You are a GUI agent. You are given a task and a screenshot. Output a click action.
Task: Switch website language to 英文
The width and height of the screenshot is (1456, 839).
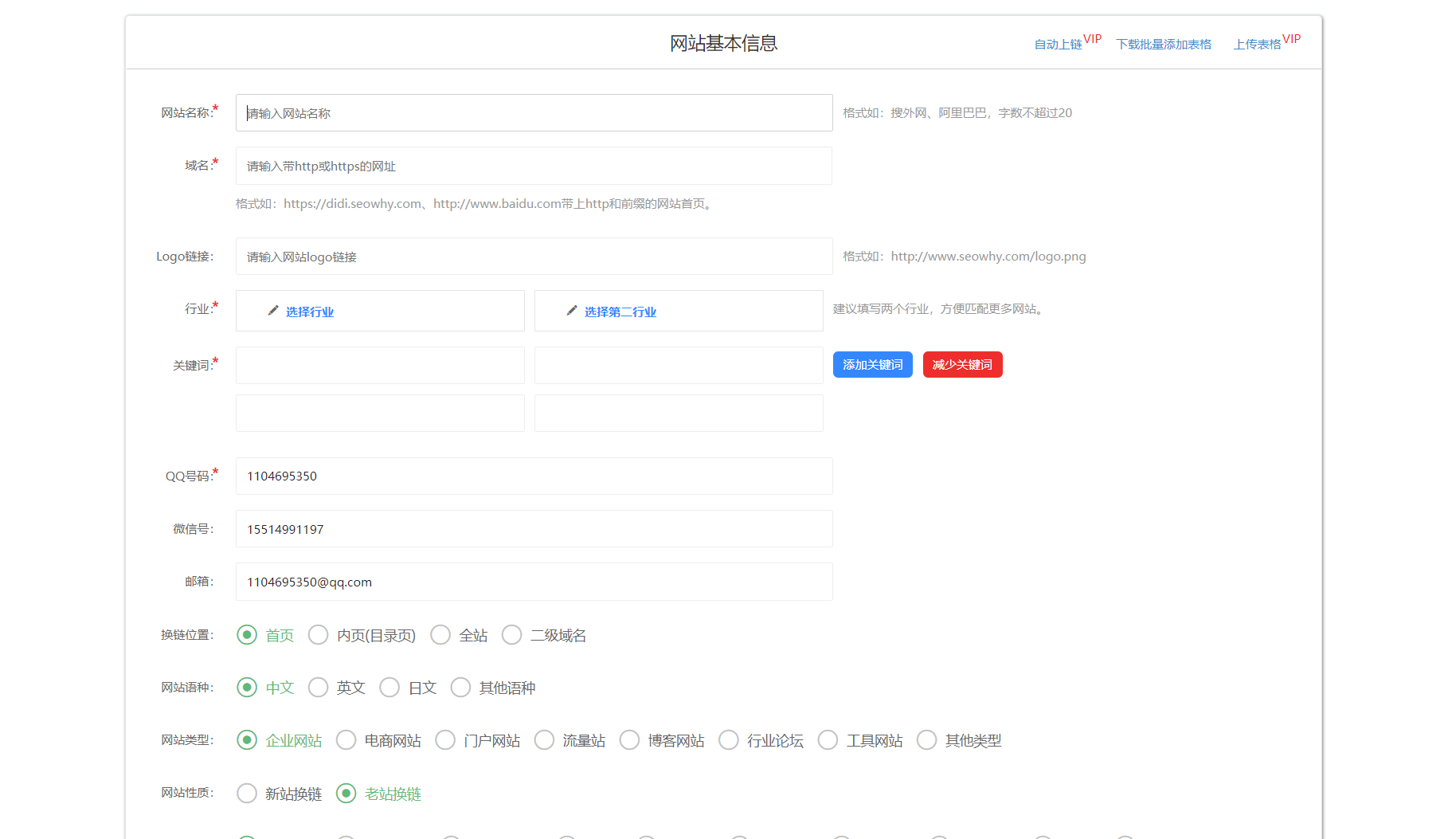click(x=319, y=687)
